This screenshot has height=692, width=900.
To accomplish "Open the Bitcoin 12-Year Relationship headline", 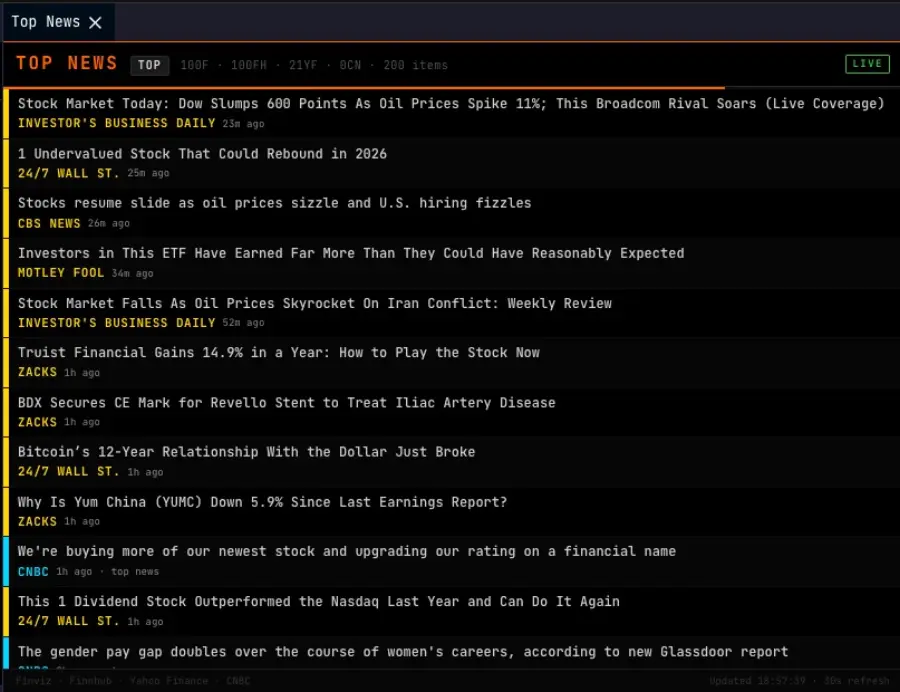I will [245, 452].
